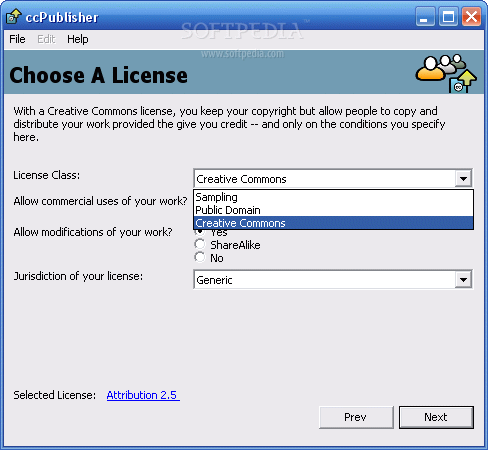Open the Attribution 2.5 license link
The width and height of the screenshot is (488, 450).
(143, 395)
